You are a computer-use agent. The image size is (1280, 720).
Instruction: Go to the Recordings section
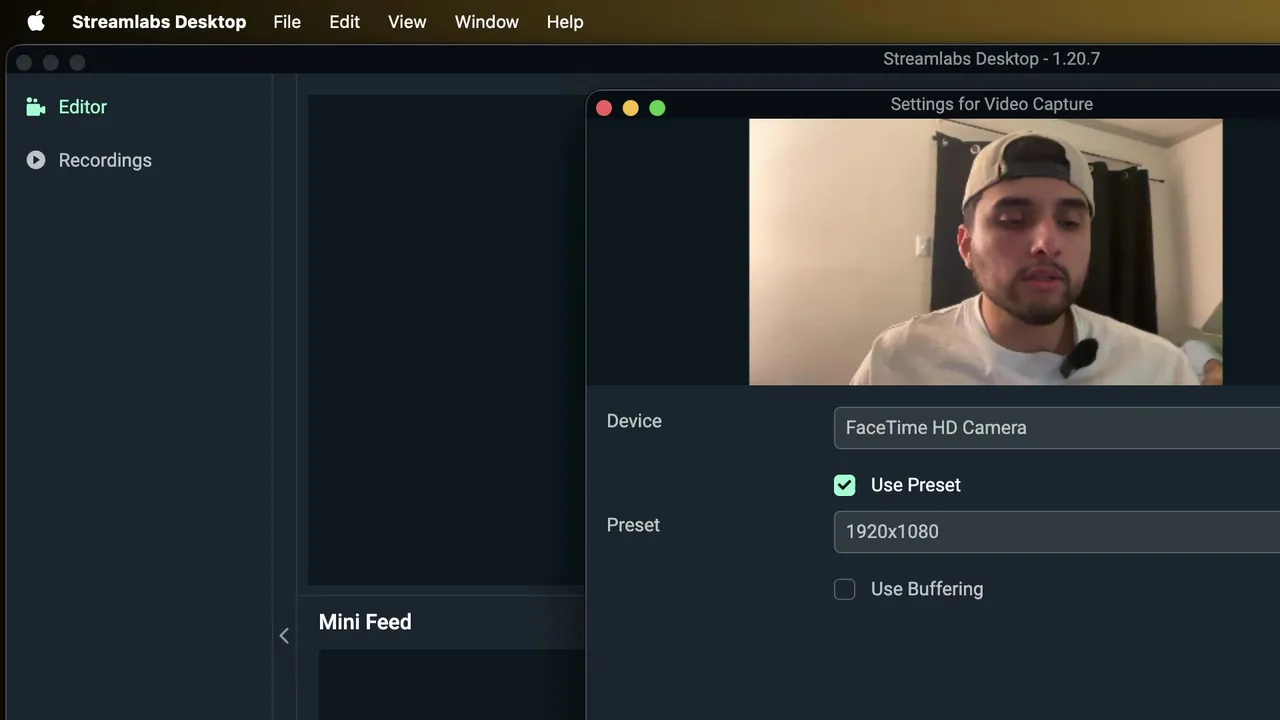coord(105,160)
